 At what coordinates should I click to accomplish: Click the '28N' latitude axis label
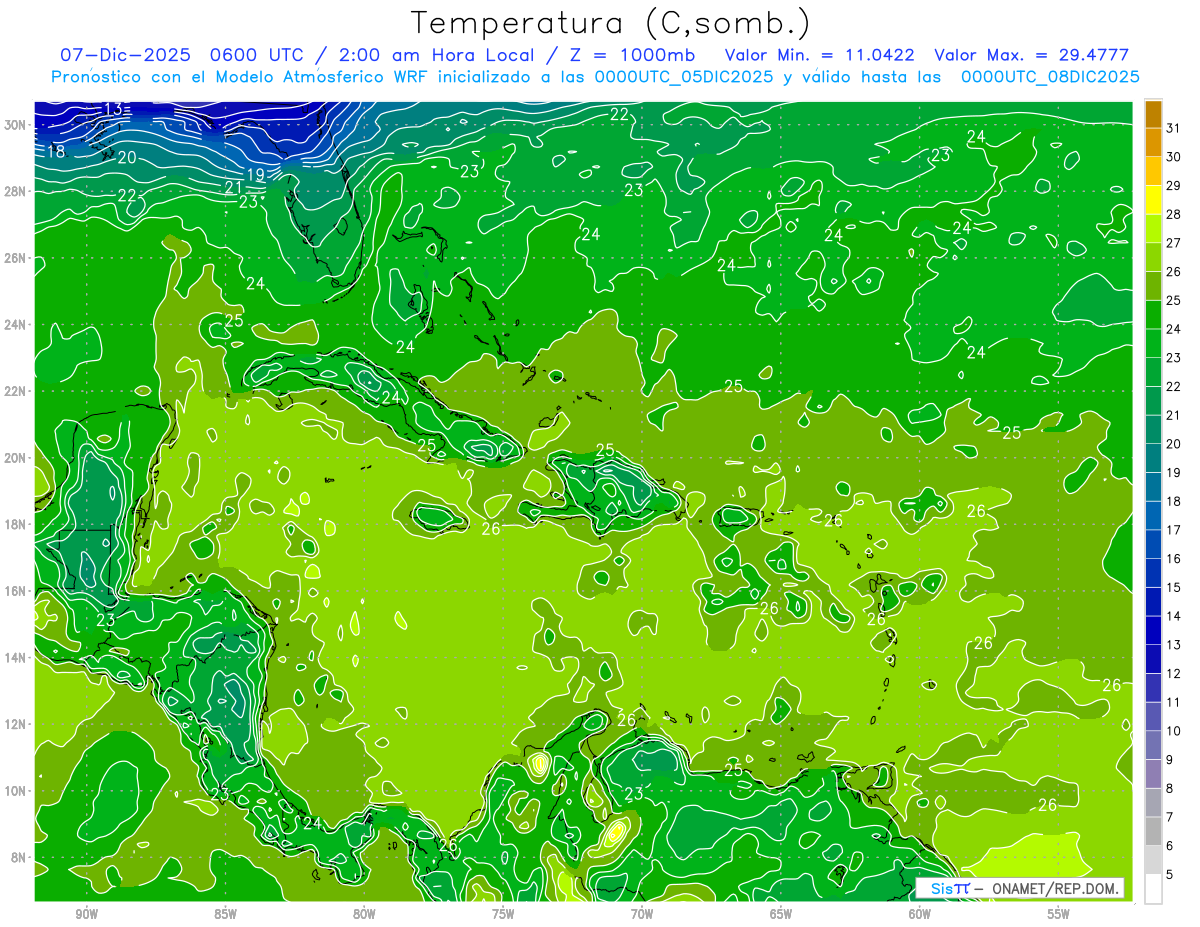point(17,191)
